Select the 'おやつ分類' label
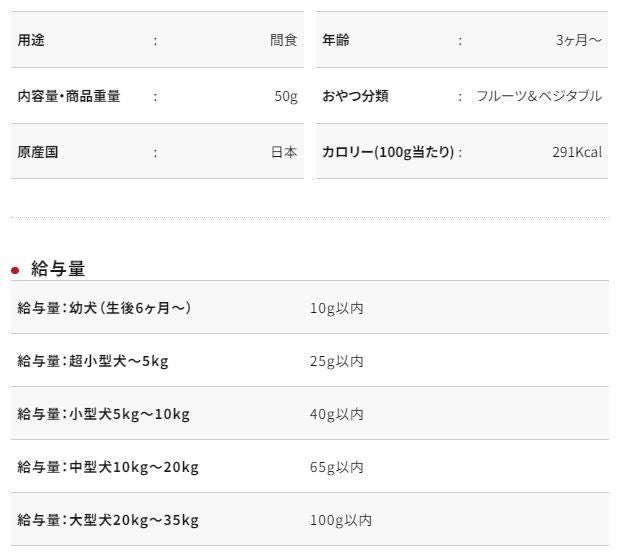Screen dimensions: 617x559 (355, 96)
